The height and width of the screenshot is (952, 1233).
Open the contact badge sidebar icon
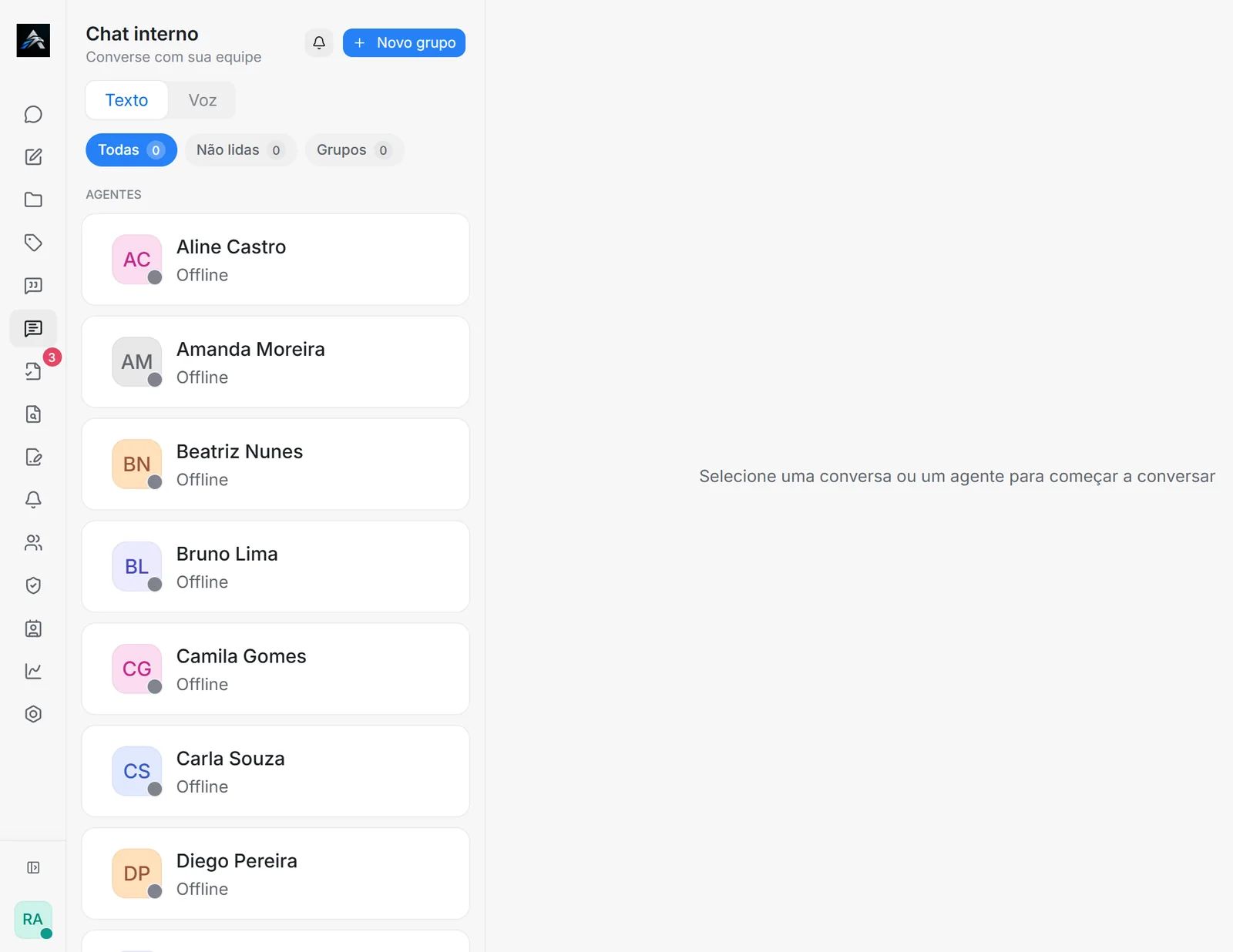tap(33, 629)
